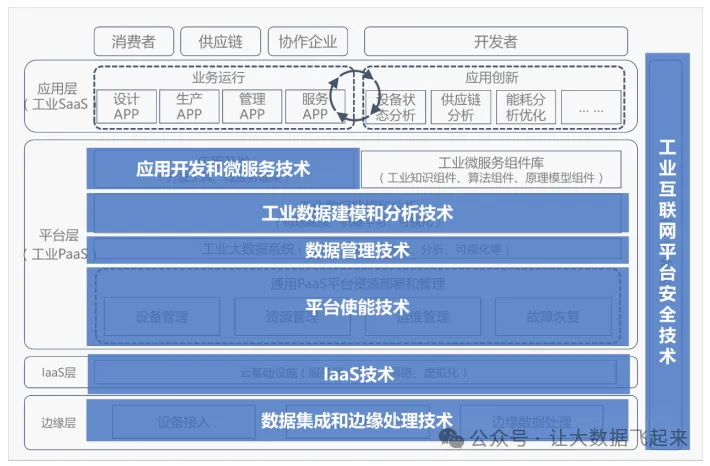Screen dimensions: 710x466
Task: Select the 工业数据建模和分析技术 banner
Action: coord(357,213)
